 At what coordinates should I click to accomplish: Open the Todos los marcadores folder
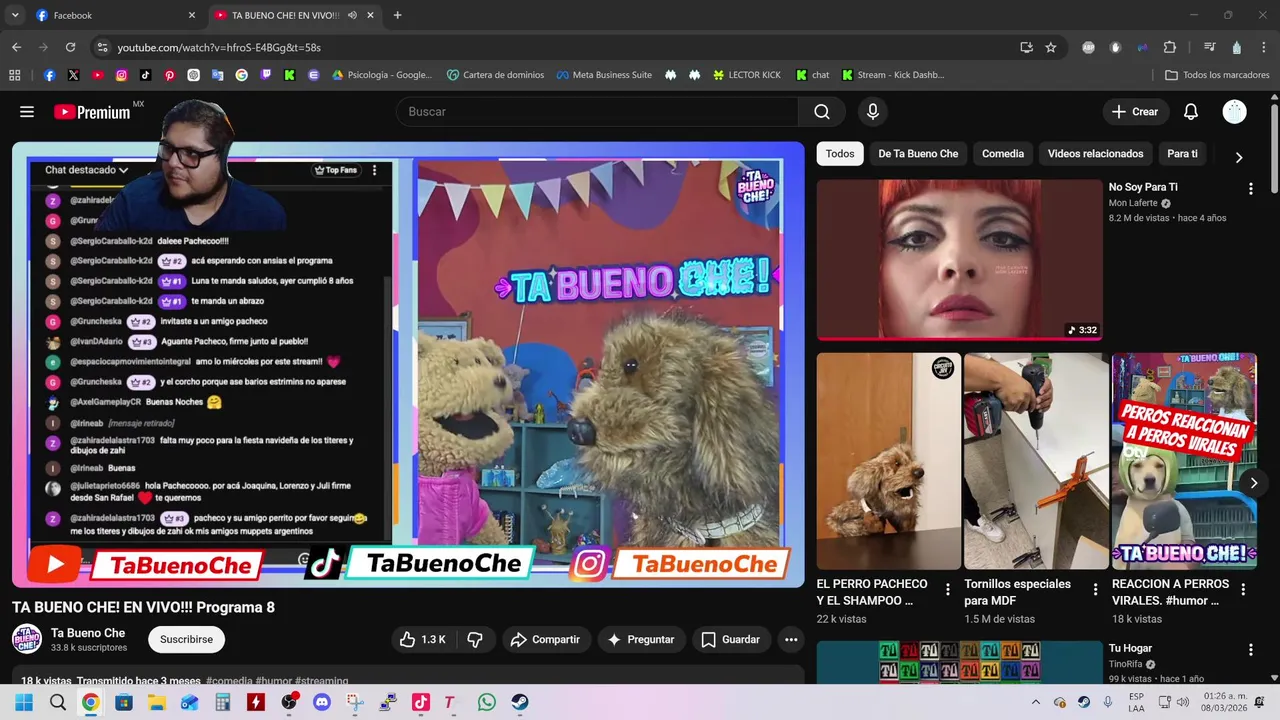(1217, 75)
